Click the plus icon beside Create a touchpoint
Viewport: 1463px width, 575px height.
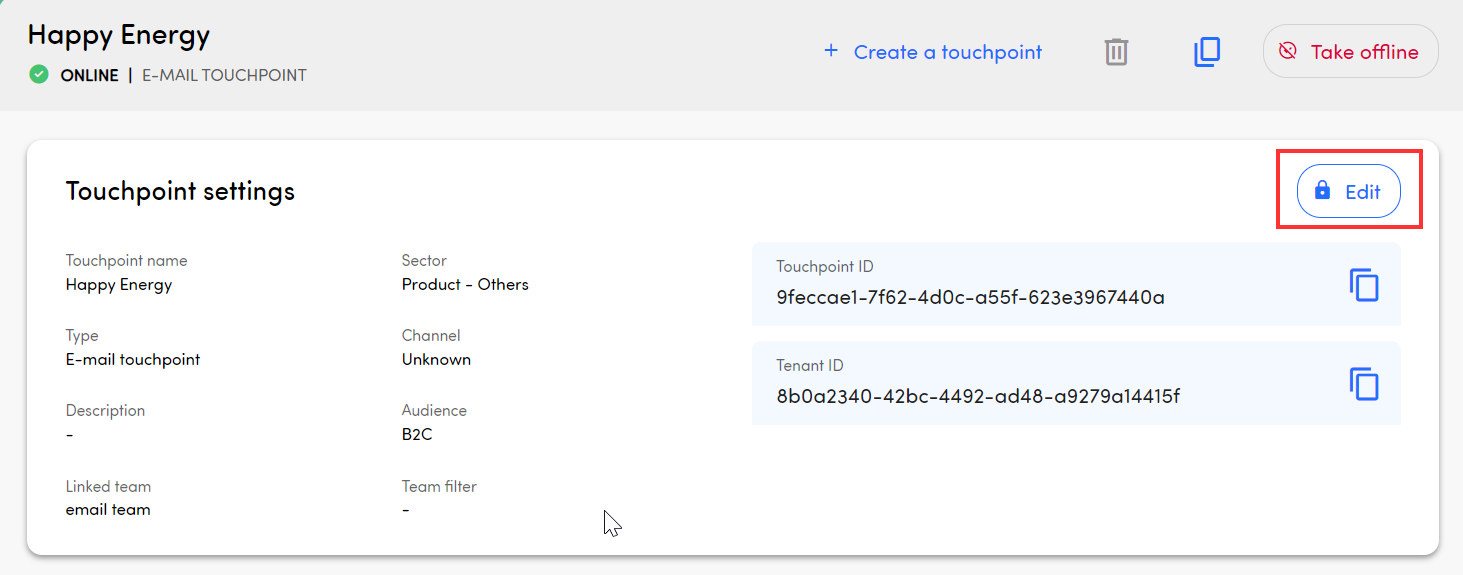point(830,51)
